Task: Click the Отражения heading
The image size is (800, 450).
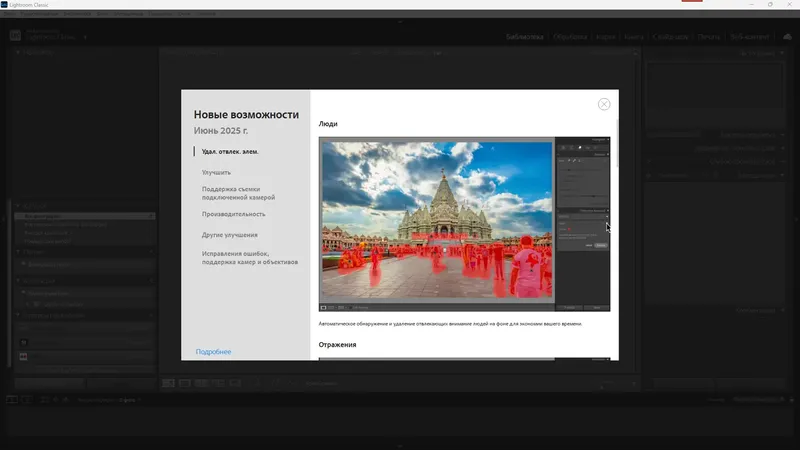Action: point(337,345)
